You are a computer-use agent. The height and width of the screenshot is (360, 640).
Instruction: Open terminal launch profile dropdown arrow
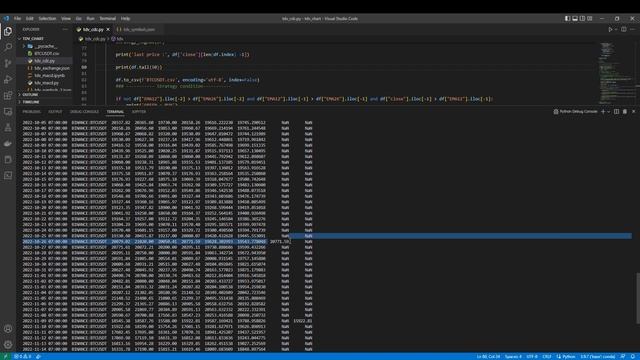coord(608,111)
